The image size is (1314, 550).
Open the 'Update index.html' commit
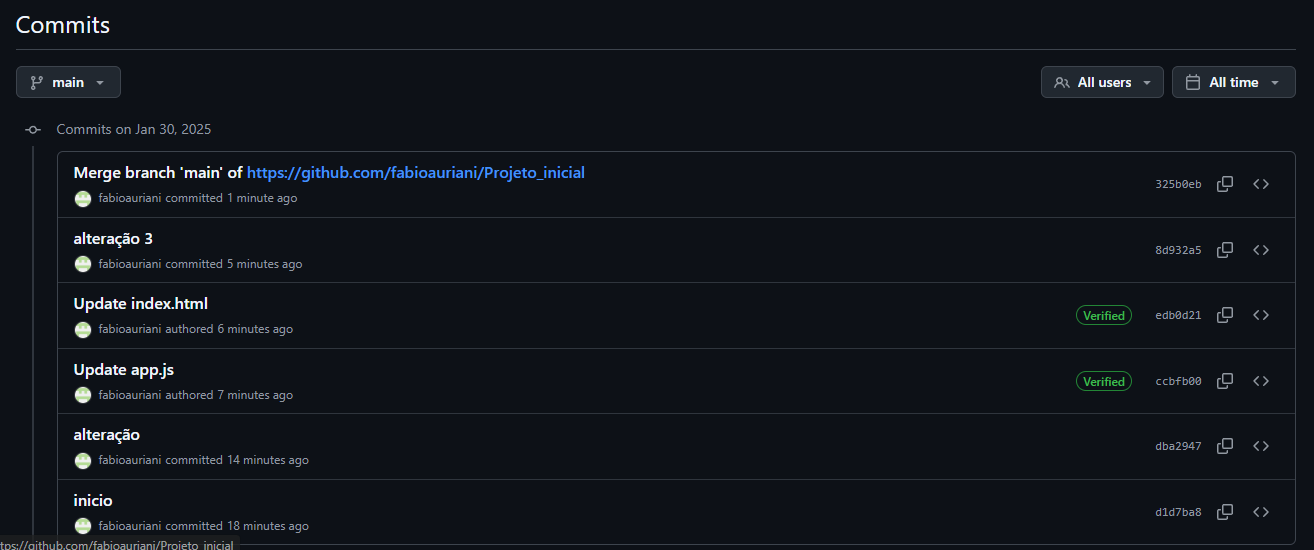[141, 304]
